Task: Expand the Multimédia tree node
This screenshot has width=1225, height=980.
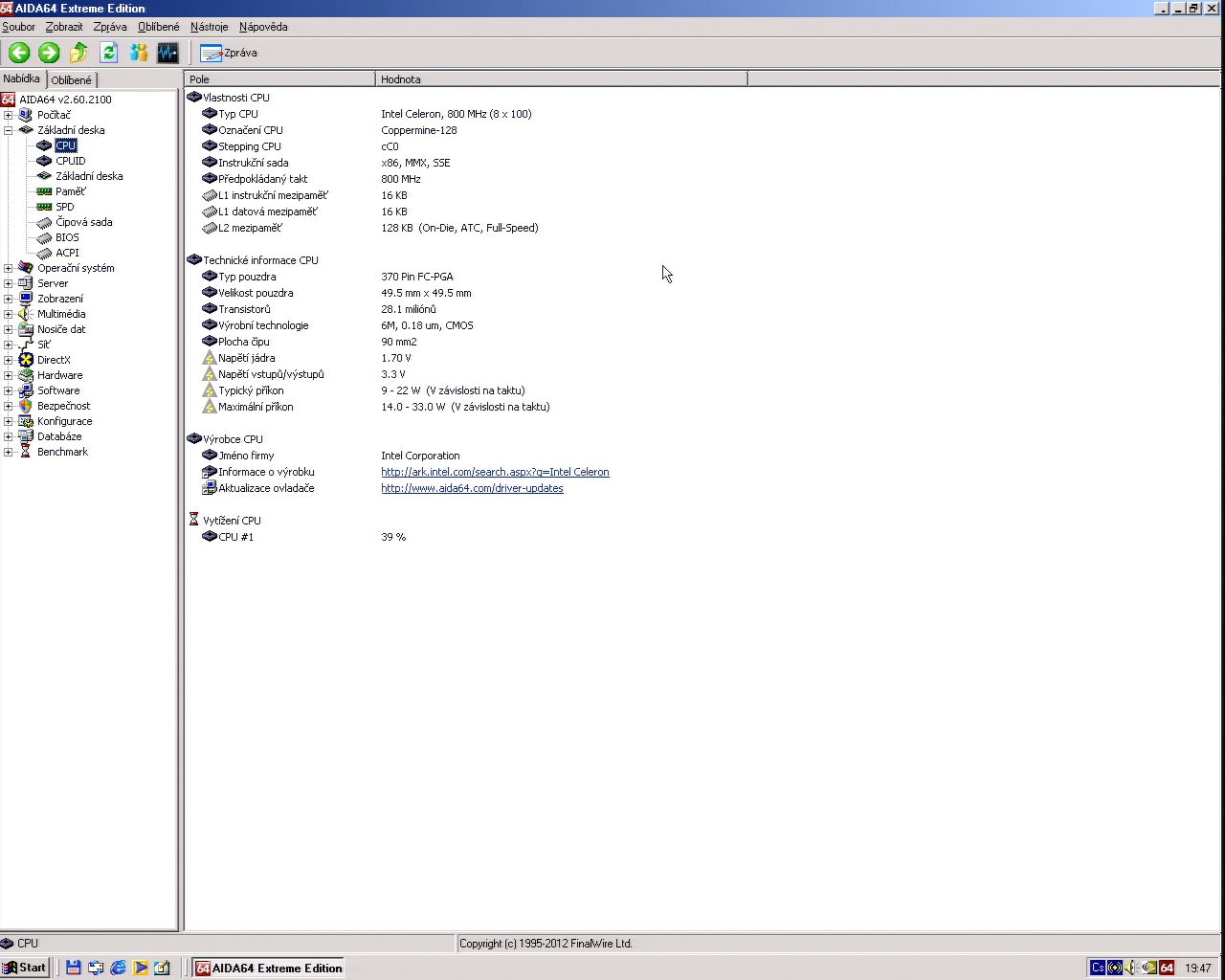Action: (x=9, y=314)
